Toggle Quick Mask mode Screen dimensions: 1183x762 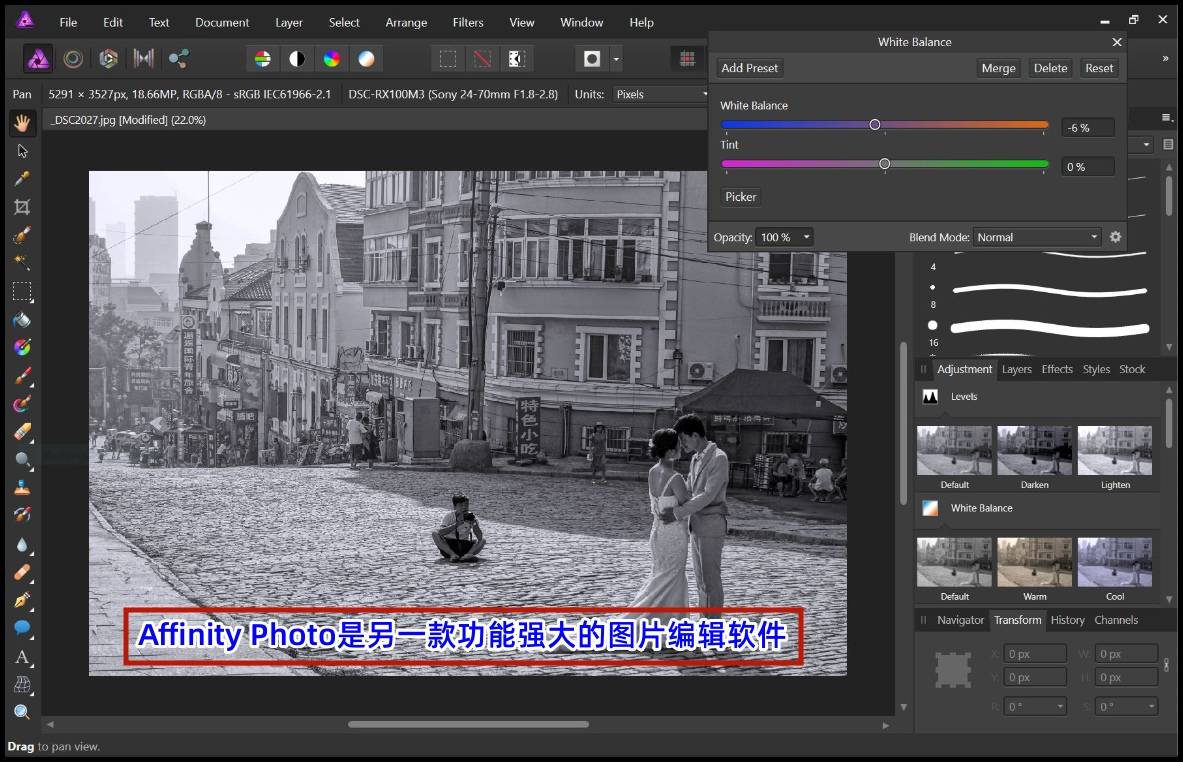coord(592,59)
